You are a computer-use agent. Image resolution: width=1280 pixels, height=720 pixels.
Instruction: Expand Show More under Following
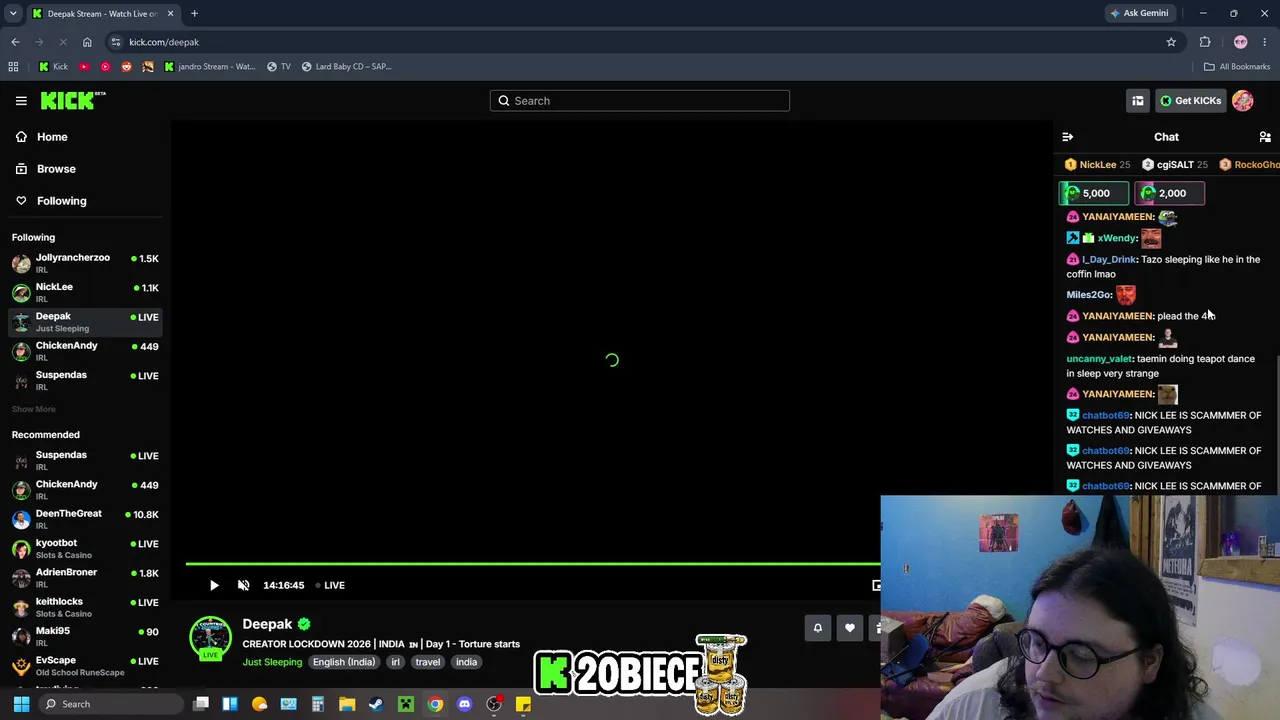pos(33,409)
